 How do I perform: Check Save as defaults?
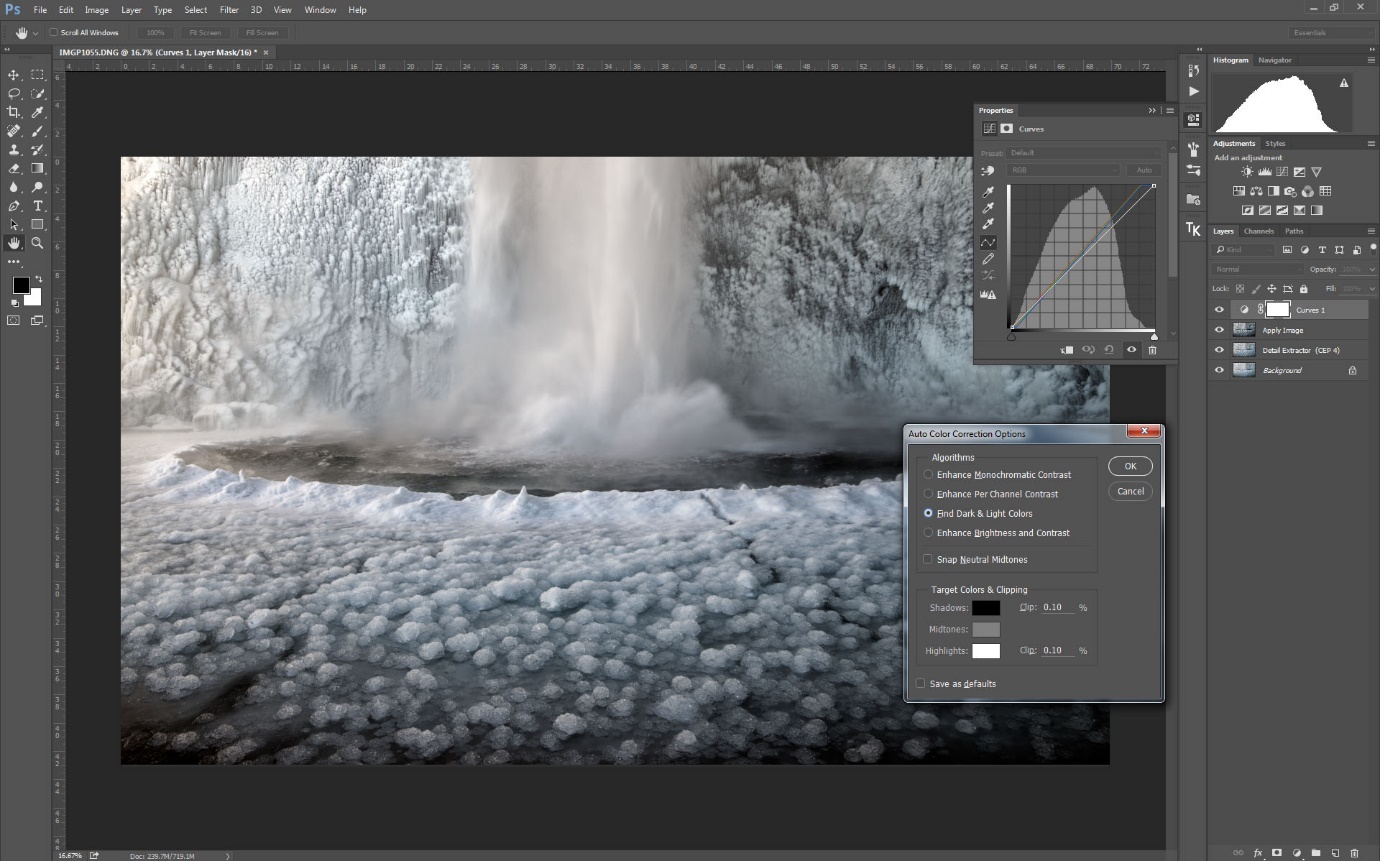921,684
